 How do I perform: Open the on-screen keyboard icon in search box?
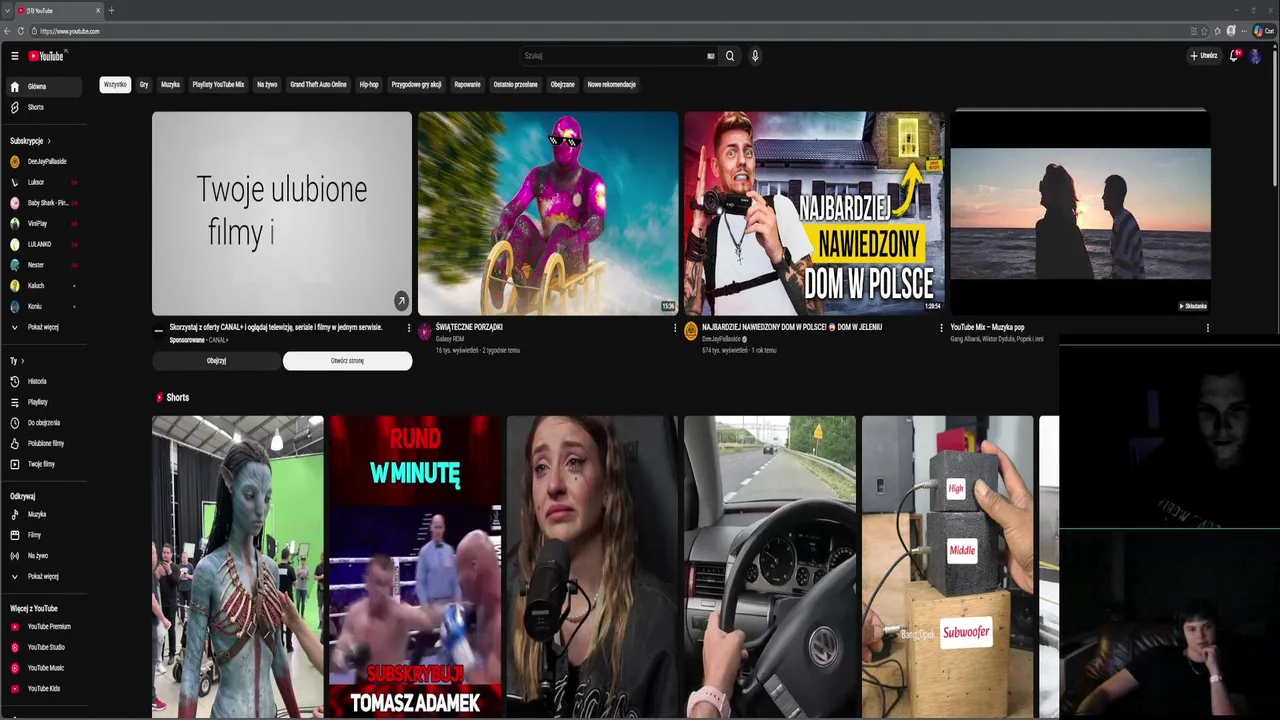coord(711,56)
